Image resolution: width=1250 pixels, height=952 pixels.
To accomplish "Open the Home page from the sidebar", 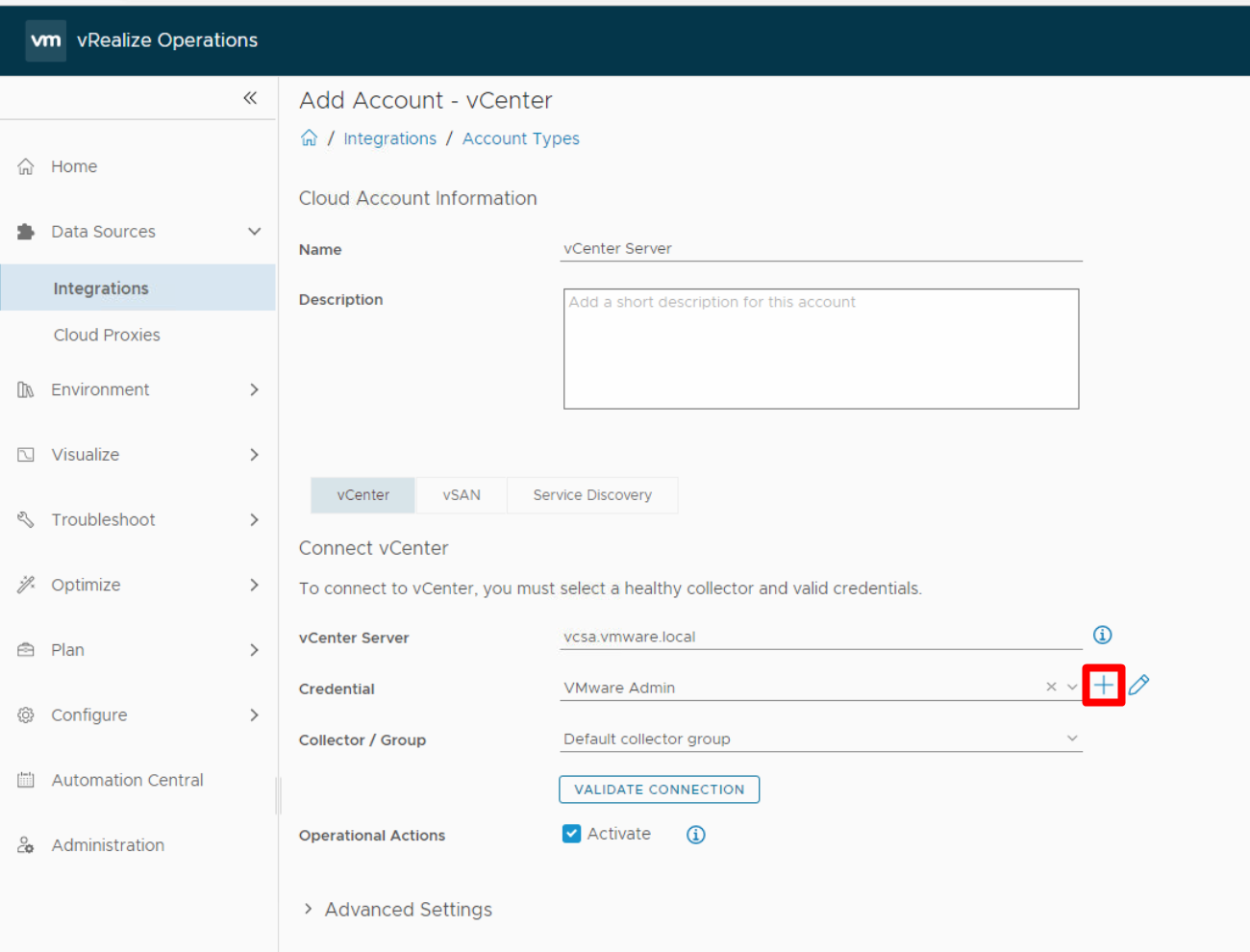I will (73, 165).
